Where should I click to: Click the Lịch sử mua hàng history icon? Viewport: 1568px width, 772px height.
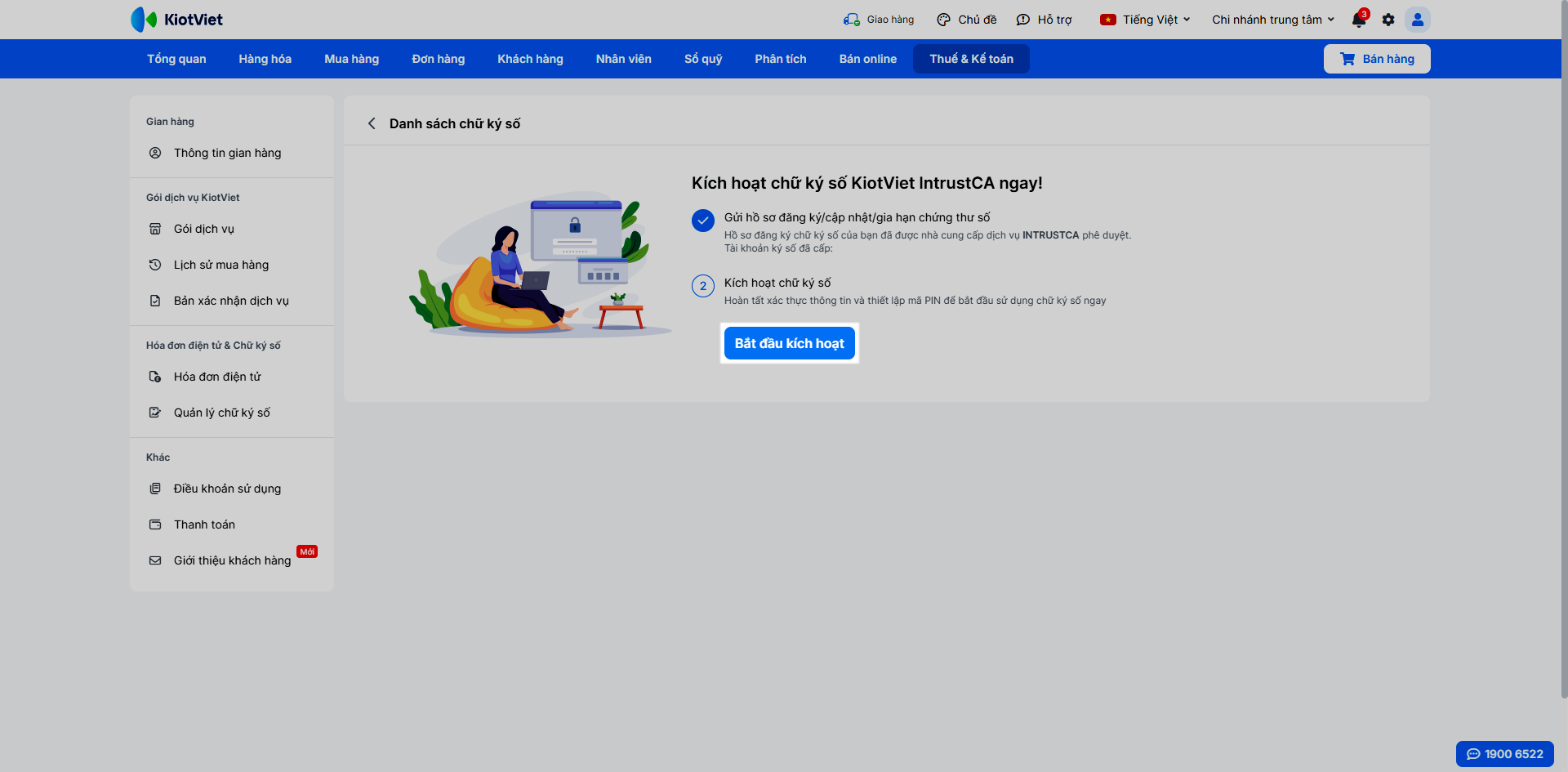155,265
